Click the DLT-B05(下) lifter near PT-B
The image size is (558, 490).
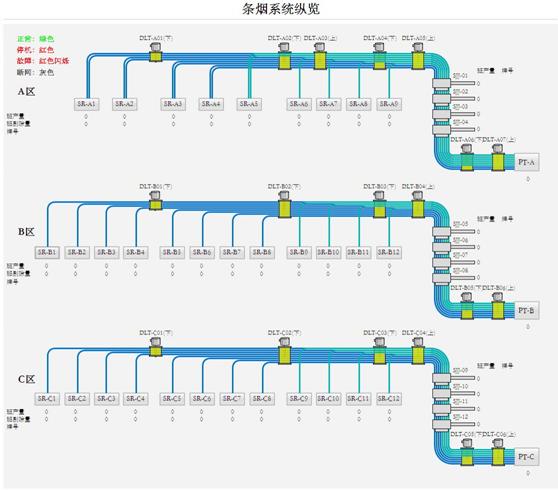click(467, 306)
